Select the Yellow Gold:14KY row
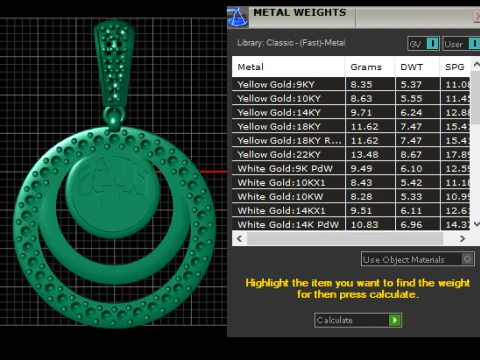 (351, 112)
